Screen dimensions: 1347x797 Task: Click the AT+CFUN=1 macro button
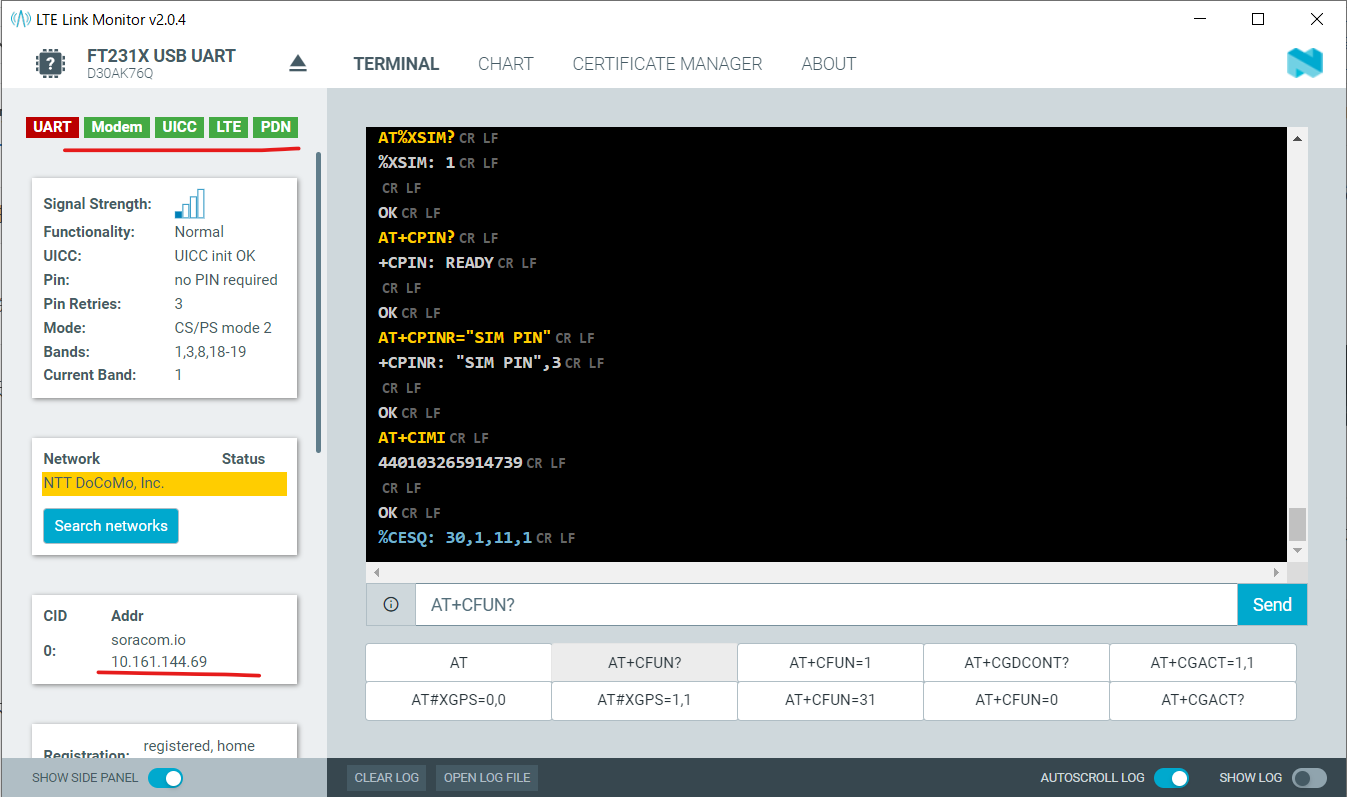coord(830,662)
